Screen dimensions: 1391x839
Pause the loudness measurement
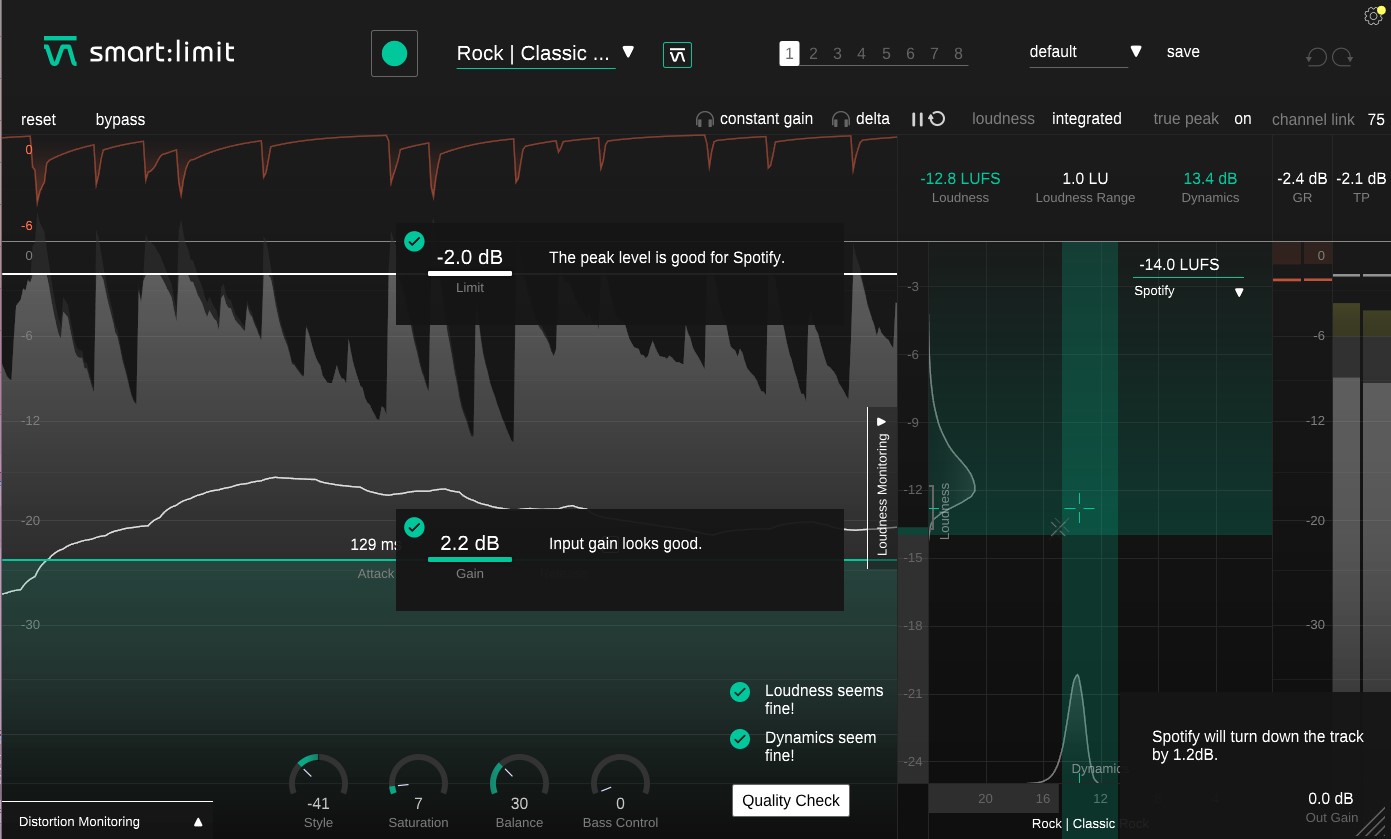(x=917, y=119)
